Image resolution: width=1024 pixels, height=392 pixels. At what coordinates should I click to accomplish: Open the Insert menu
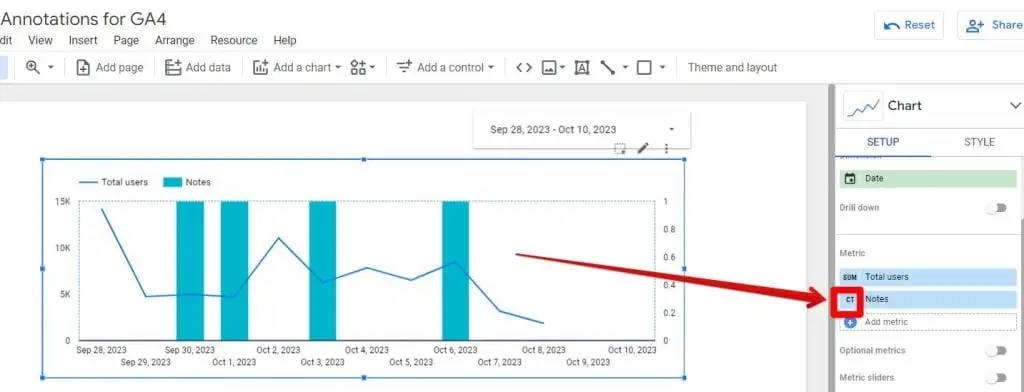tap(83, 41)
